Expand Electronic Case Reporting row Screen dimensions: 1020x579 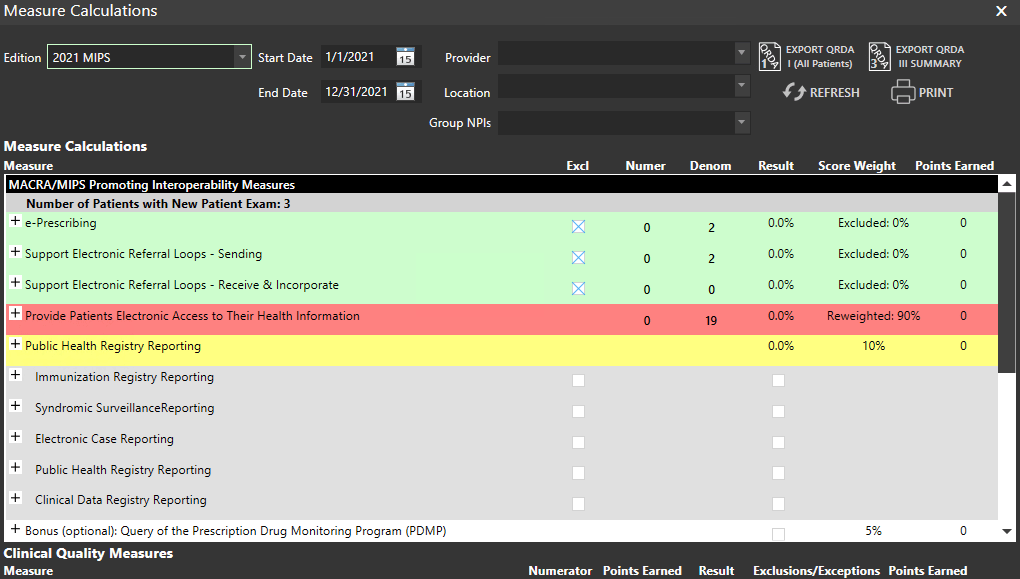click(x=16, y=437)
